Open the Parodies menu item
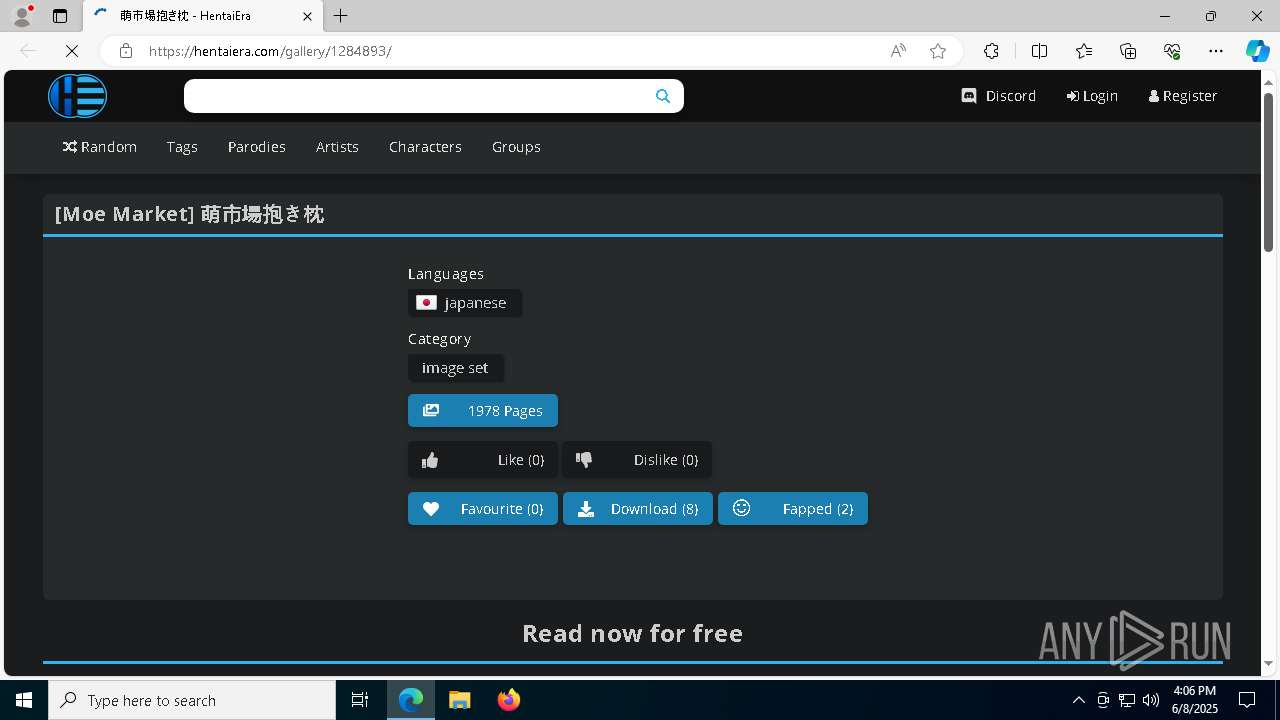Viewport: 1280px width, 720px height. [x=257, y=147]
